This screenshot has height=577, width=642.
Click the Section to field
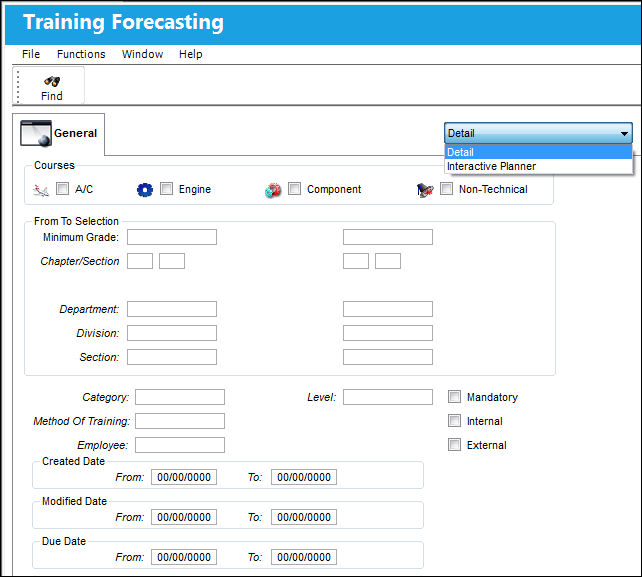pyautogui.click(x=388, y=357)
